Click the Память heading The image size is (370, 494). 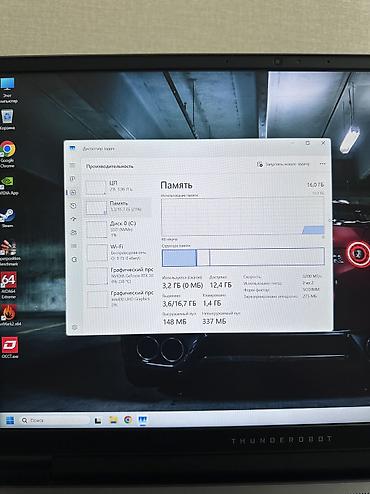coord(176,185)
